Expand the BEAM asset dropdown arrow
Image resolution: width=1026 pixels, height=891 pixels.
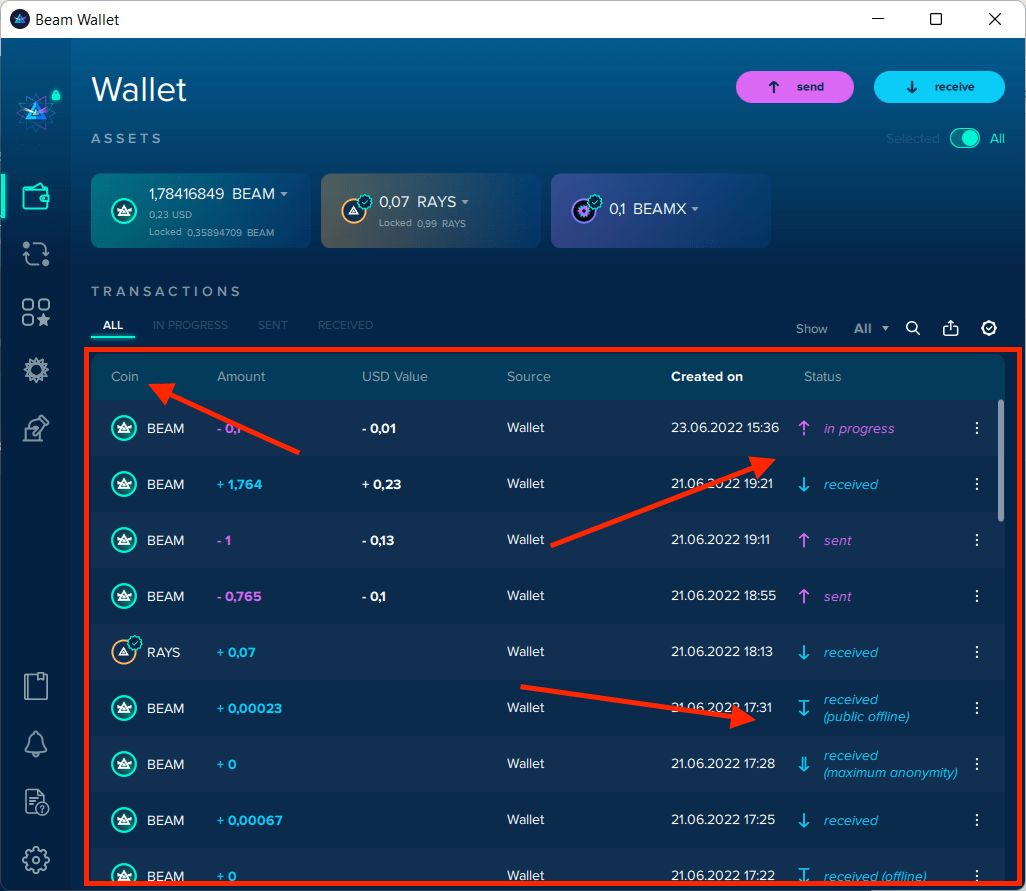point(284,194)
